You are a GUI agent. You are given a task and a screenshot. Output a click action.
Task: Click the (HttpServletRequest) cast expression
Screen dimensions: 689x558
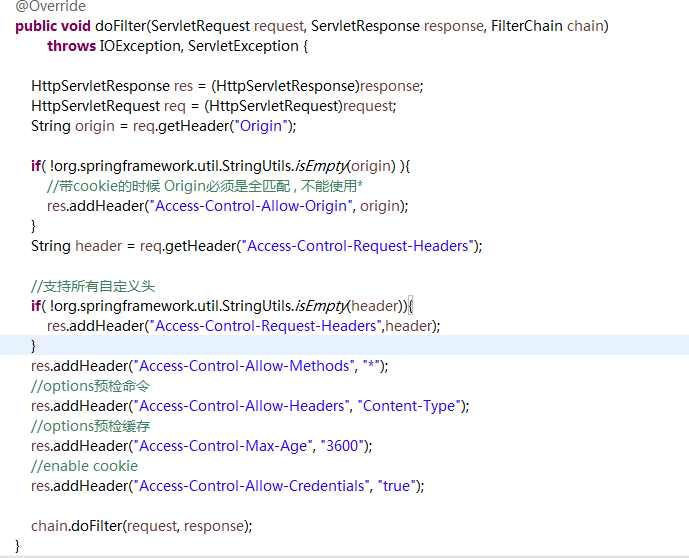[x=273, y=106]
